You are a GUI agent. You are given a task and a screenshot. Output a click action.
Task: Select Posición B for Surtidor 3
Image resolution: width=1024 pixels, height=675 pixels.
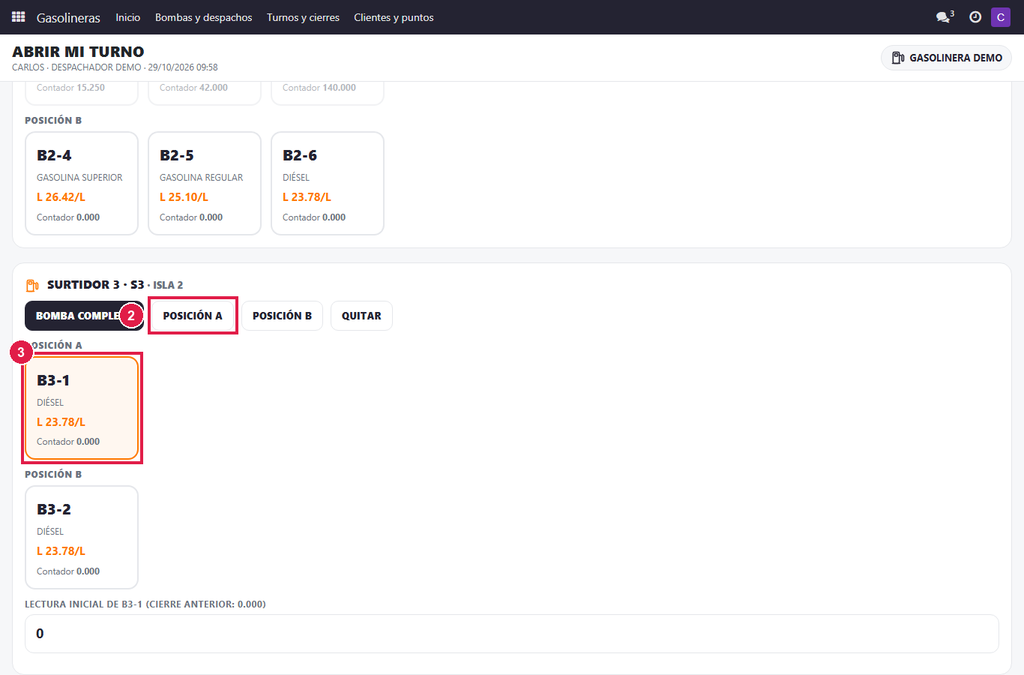pyautogui.click(x=282, y=316)
